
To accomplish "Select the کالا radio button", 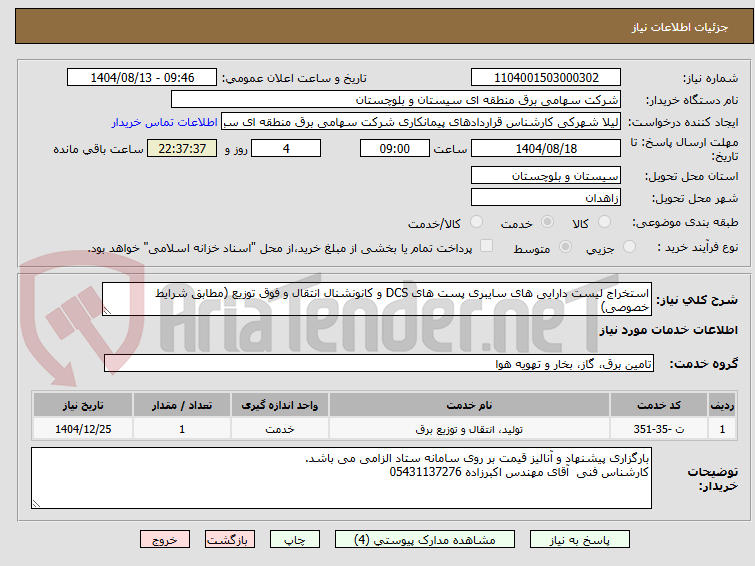I will point(604,222).
